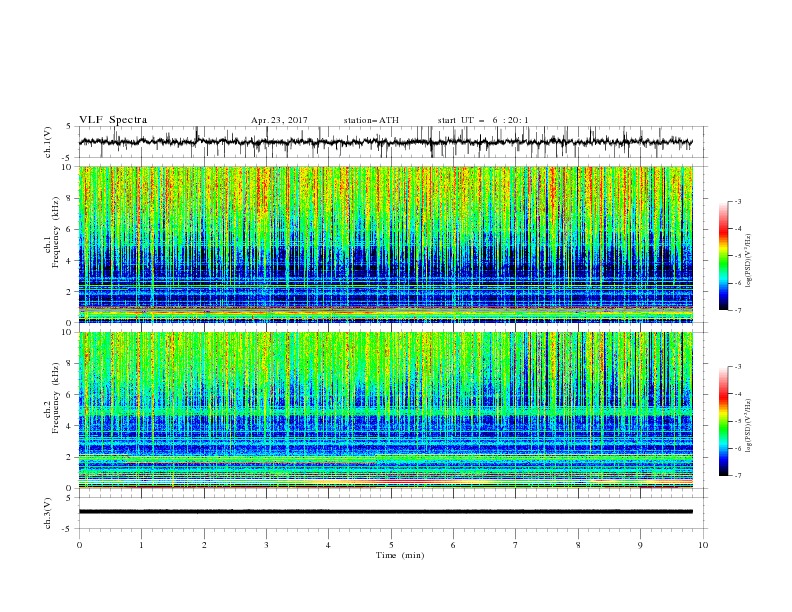Viewport: 792px width, 612px height.
Task: Click the 'Time (min)' axis label
Action: (x=400, y=555)
